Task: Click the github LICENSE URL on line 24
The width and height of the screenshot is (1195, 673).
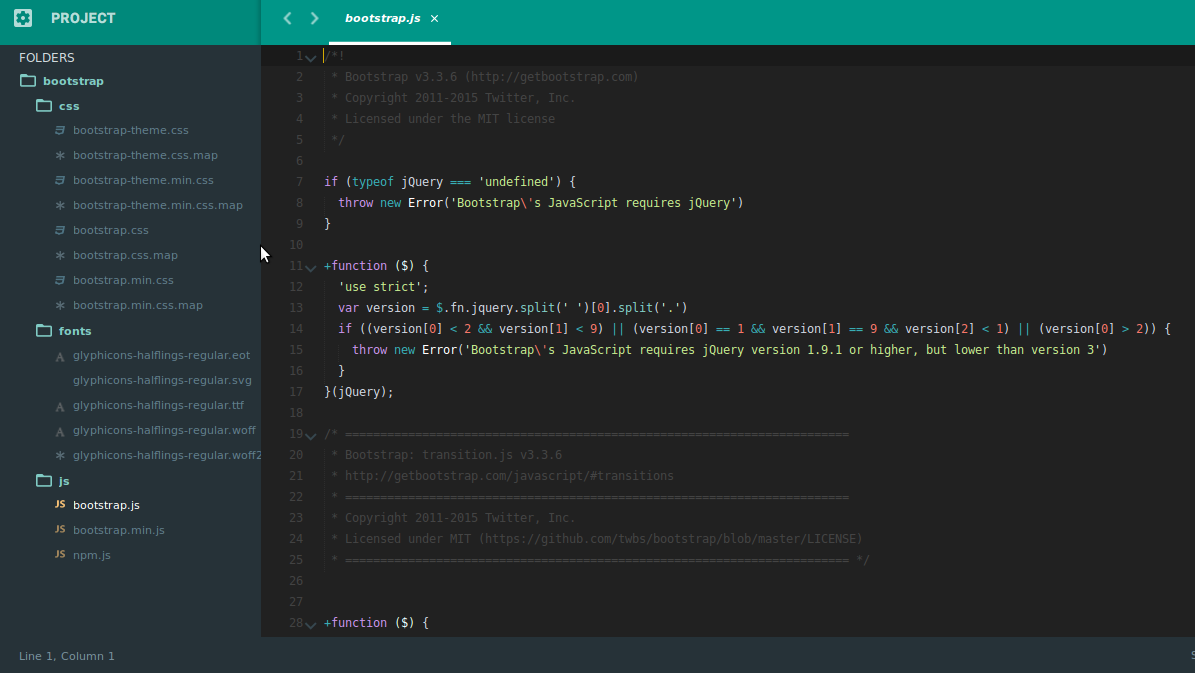Action: pyautogui.click(x=671, y=539)
